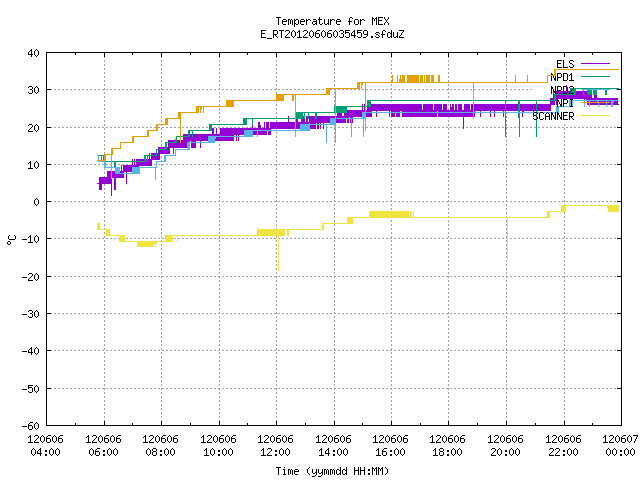Click the x-axis tick label 120606 14:00

click(x=333, y=446)
